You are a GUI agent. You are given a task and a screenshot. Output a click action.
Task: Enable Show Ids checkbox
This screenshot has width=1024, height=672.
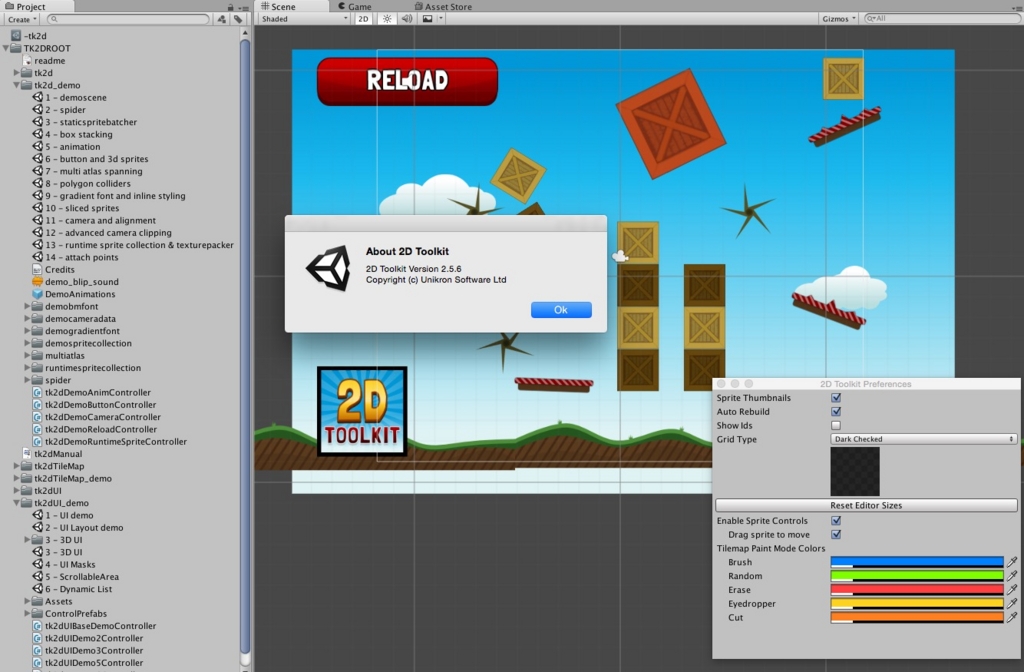tap(836, 425)
